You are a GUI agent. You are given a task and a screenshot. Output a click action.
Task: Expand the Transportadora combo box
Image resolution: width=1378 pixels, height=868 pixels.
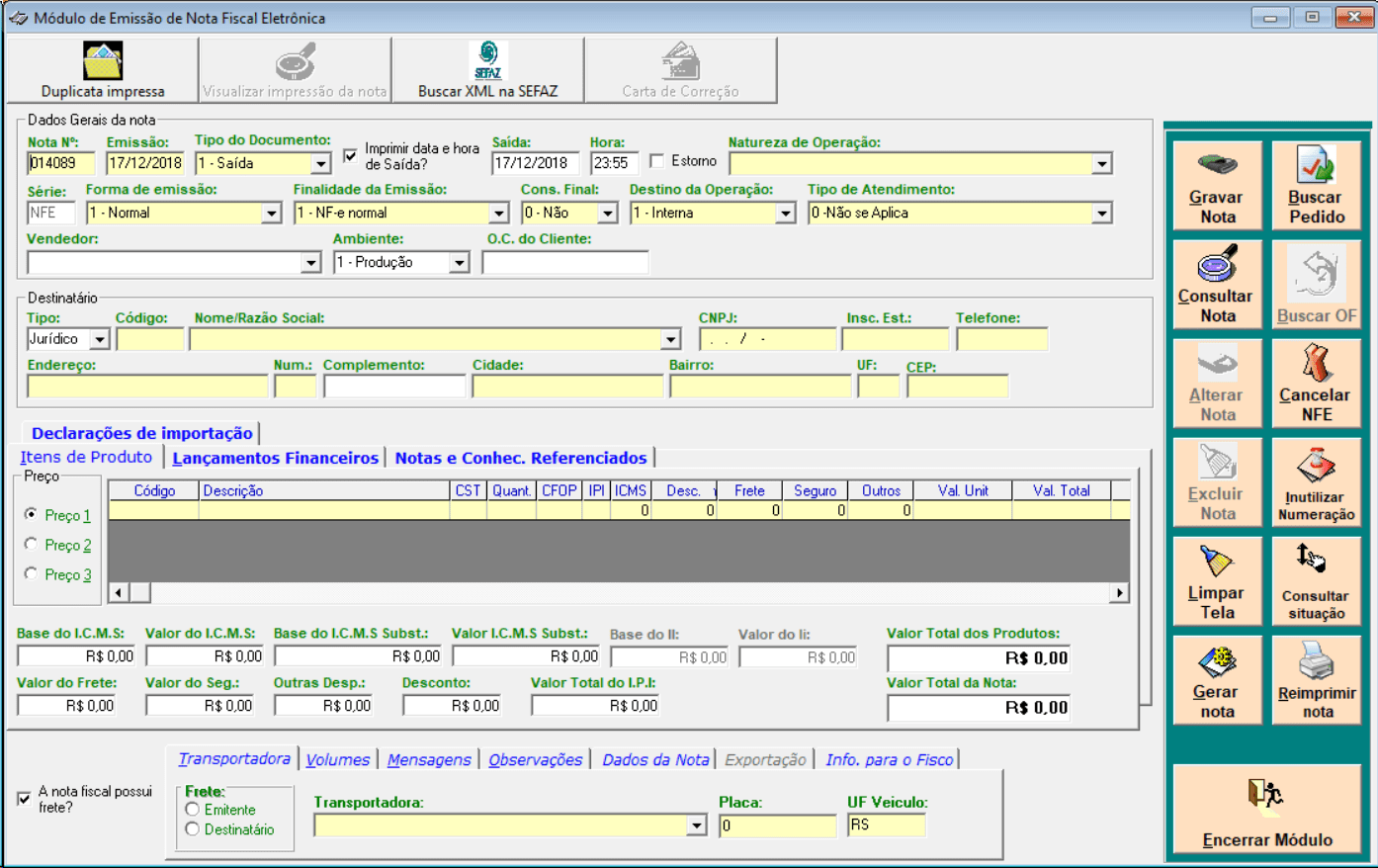click(x=697, y=825)
